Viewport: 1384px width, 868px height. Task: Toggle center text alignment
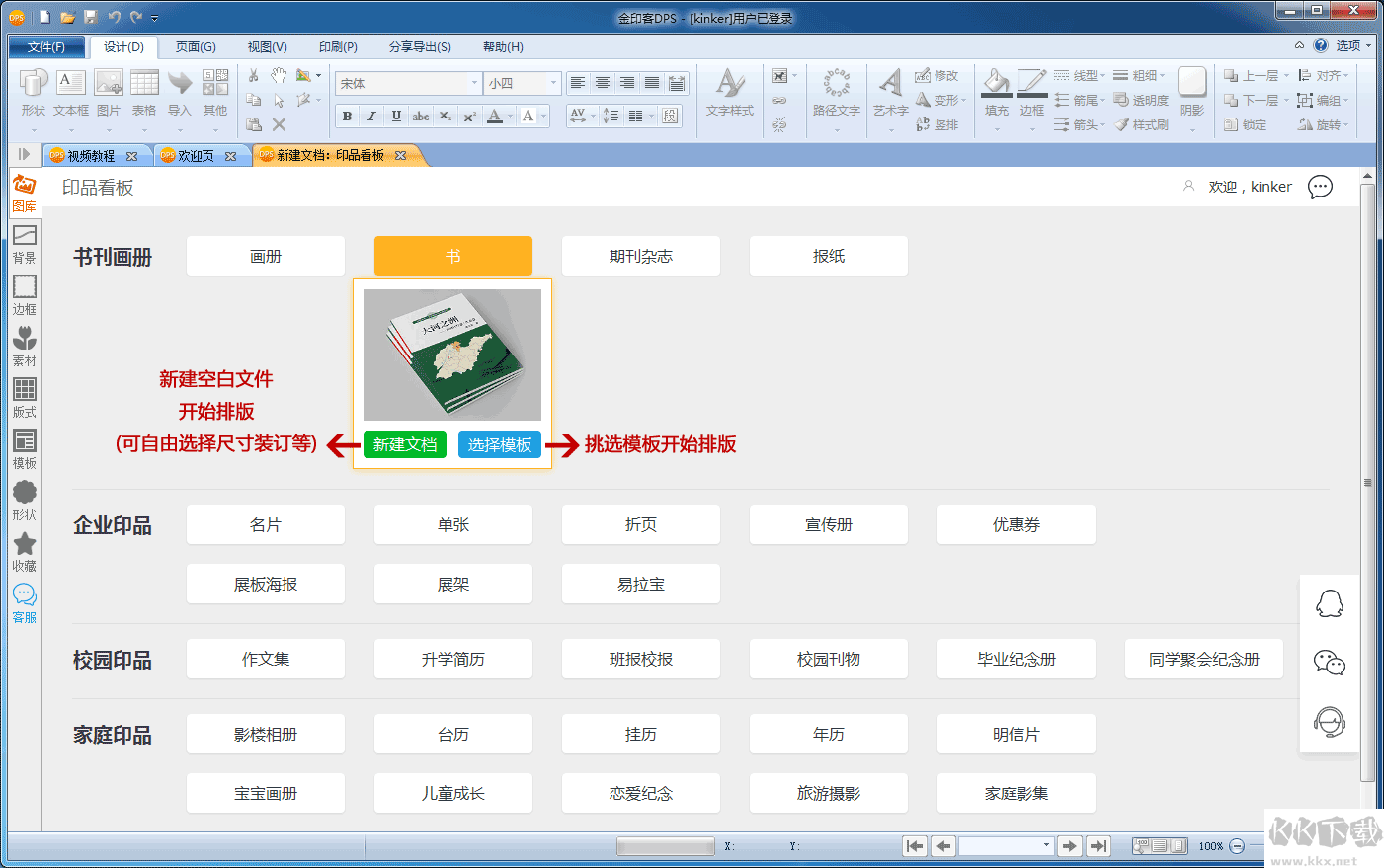click(603, 83)
